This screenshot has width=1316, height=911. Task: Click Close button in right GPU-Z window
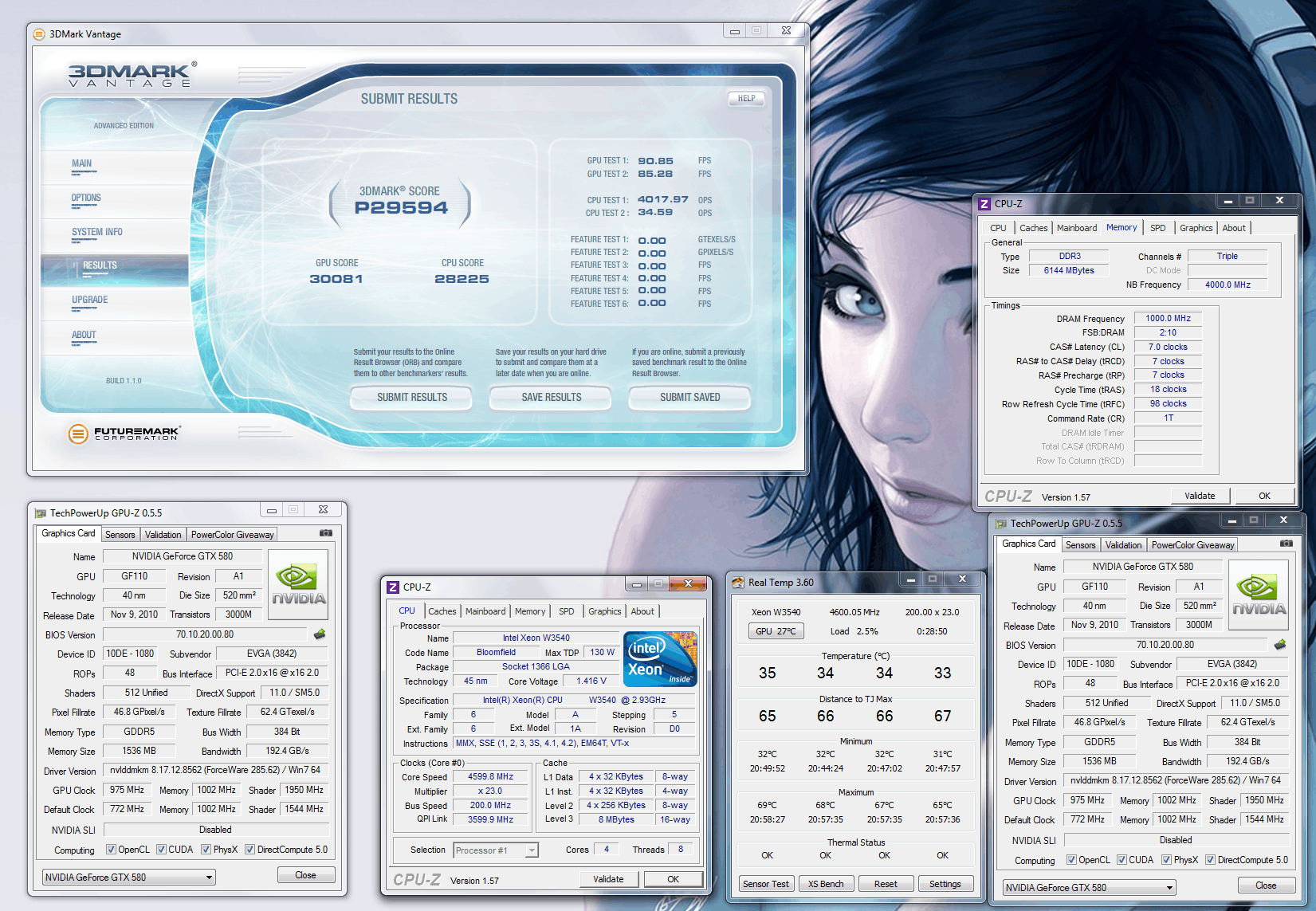click(1266, 885)
